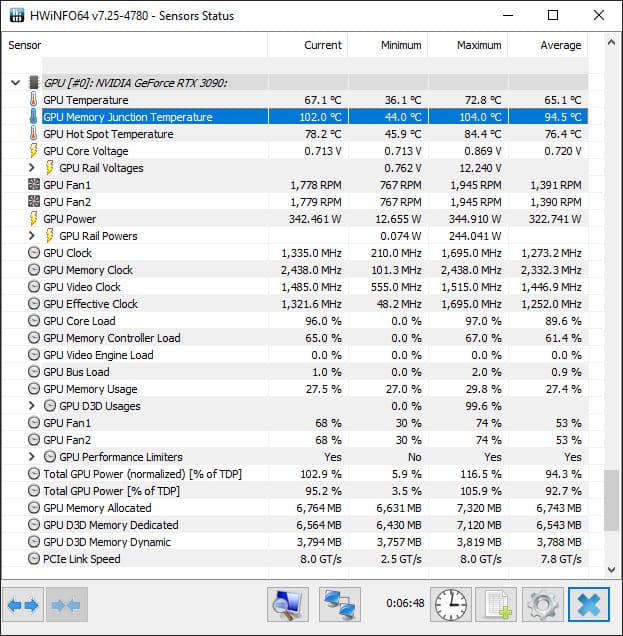Click the HWiNFO64 title bar app icon

point(17,15)
